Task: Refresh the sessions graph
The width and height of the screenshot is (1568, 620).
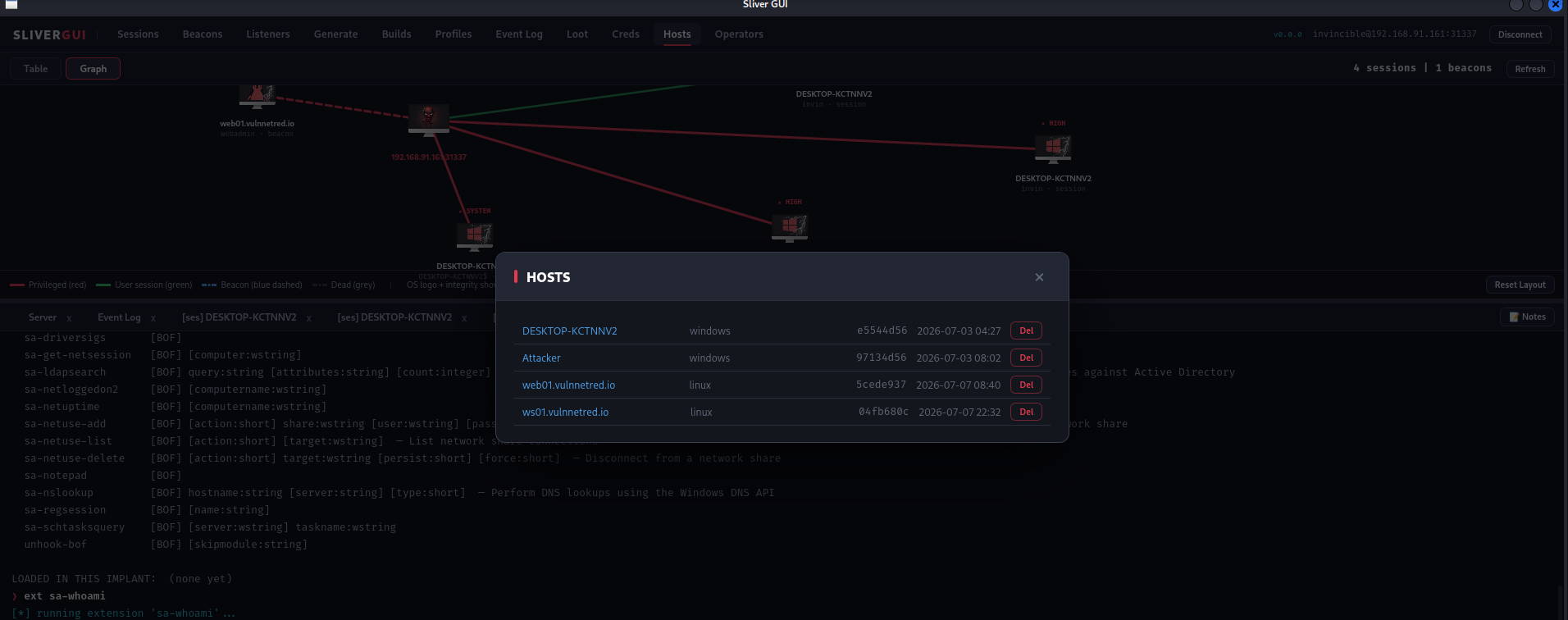Action: coord(1530,69)
